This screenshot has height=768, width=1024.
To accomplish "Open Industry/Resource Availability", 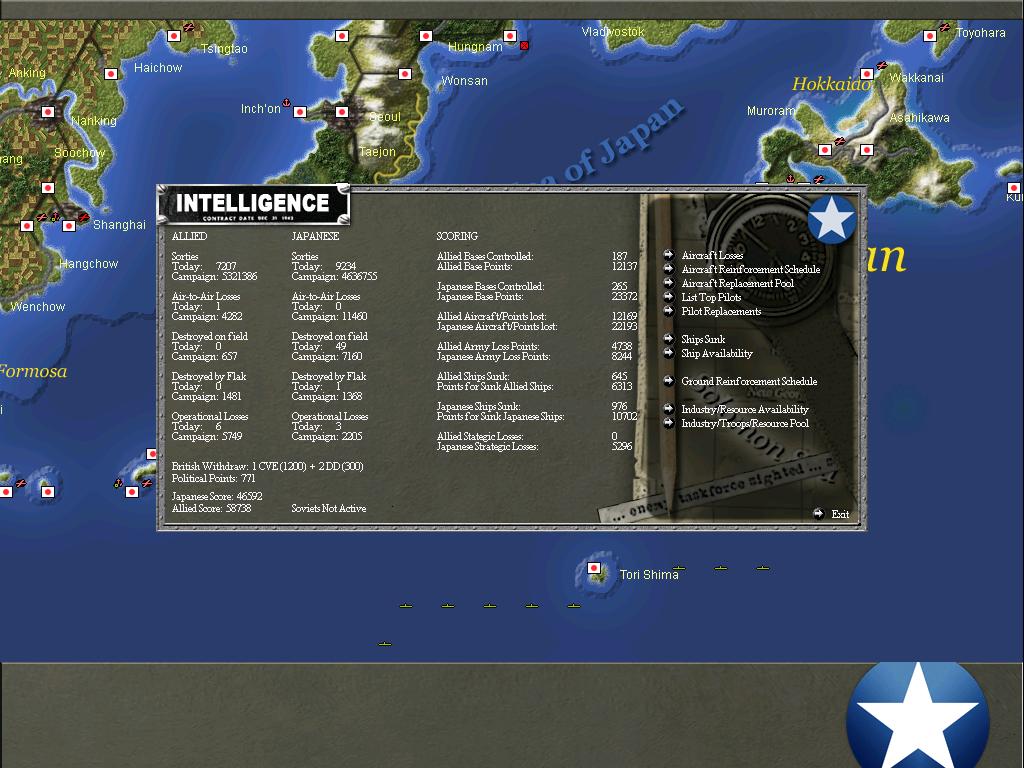I will pos(744,409).
